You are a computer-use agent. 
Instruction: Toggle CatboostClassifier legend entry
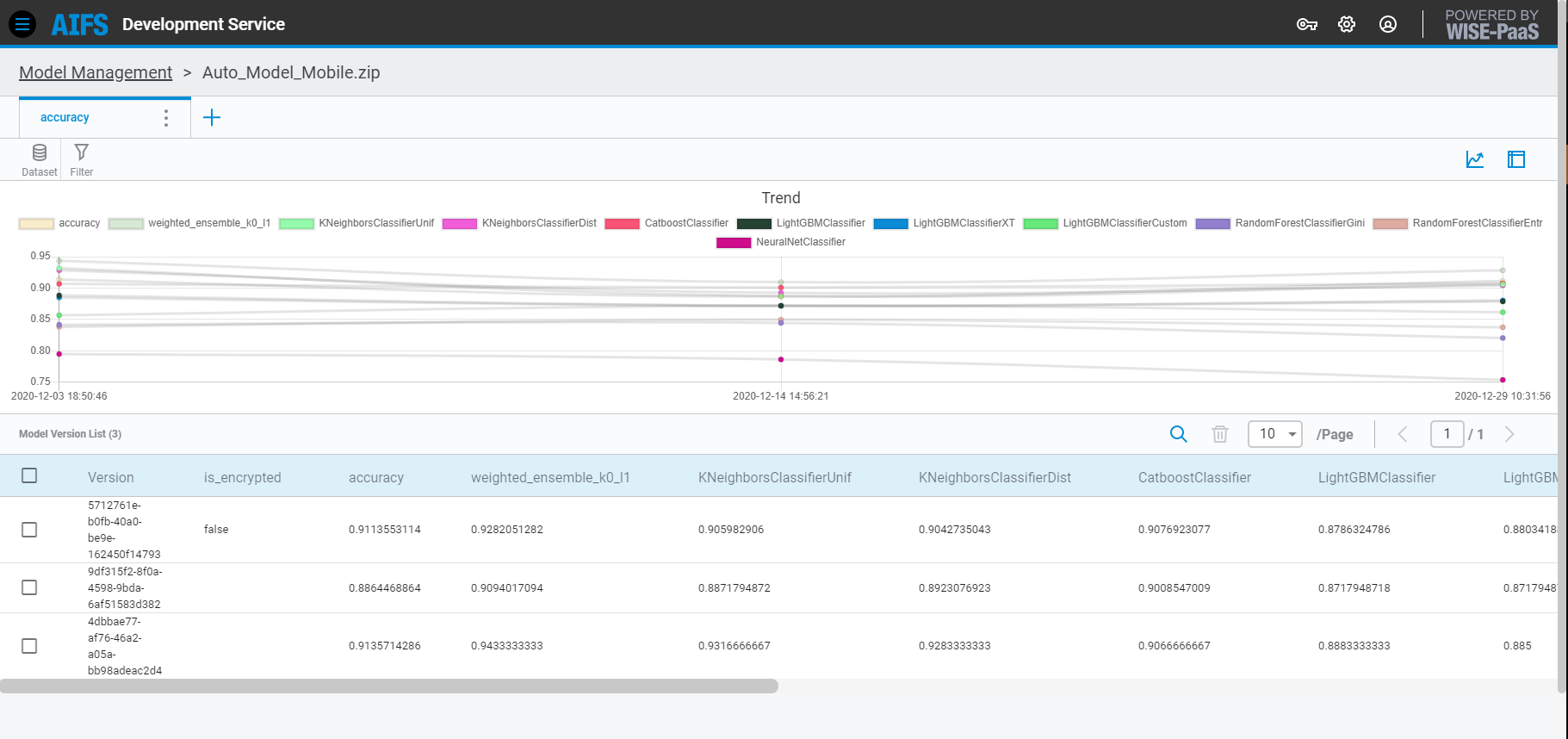coord(666,223)
